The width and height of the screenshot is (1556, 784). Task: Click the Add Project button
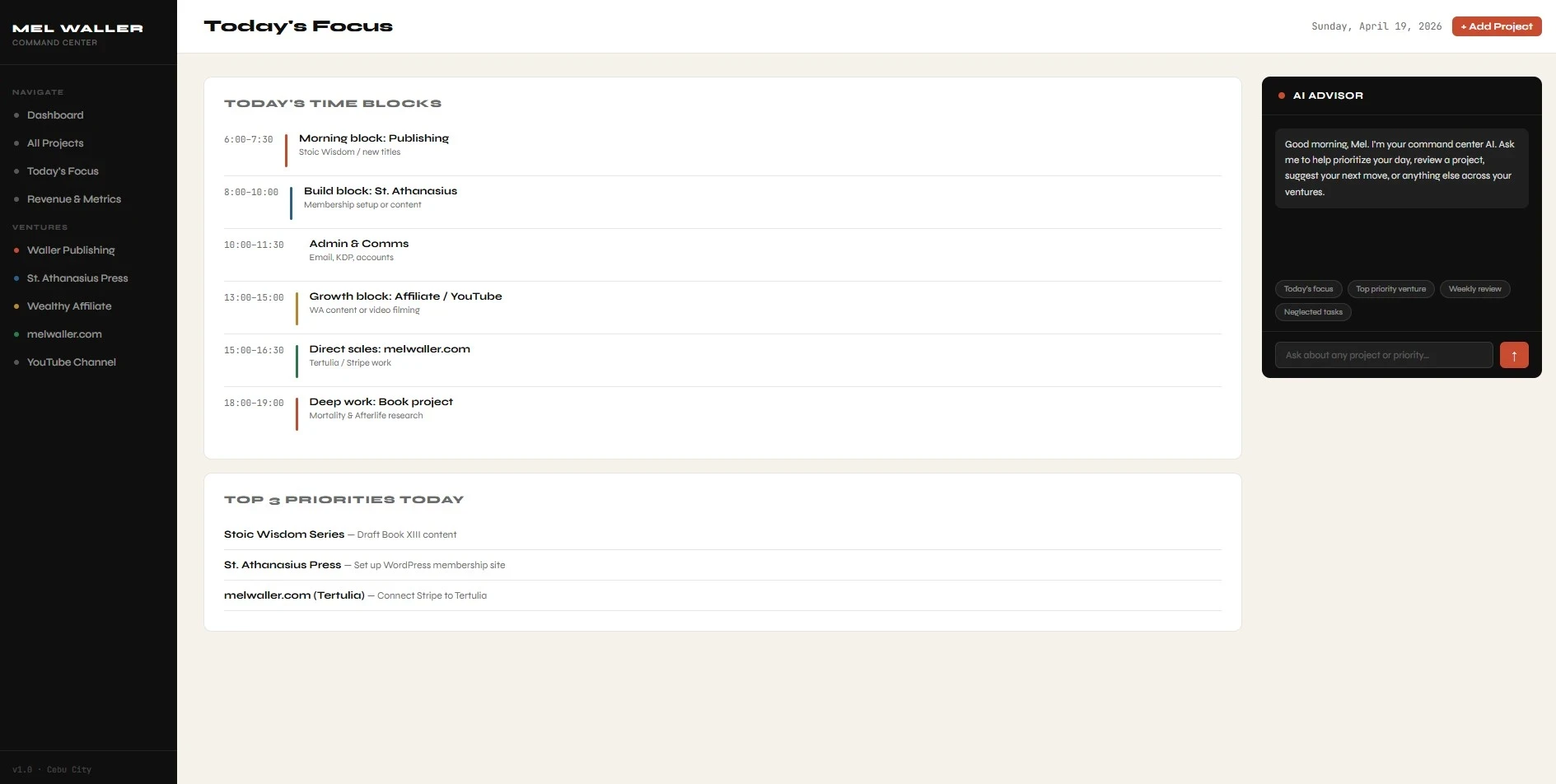(1496, 26)
